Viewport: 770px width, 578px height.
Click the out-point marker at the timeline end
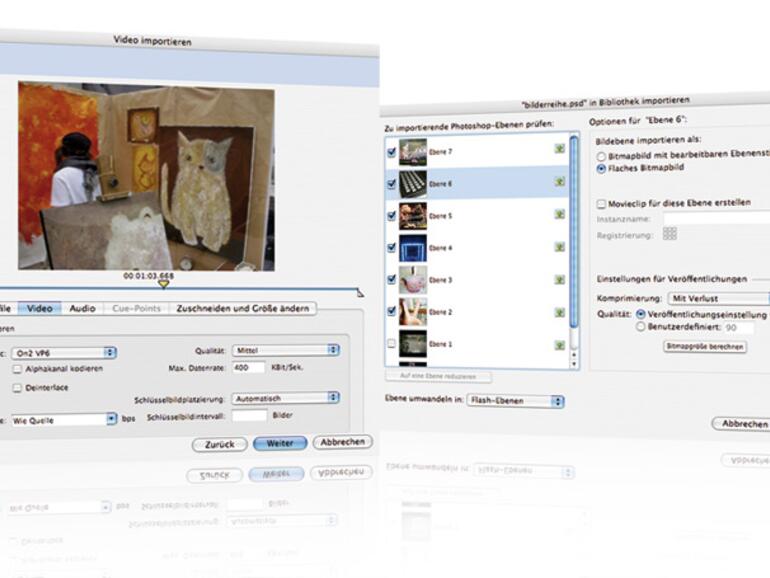[360, 293]
